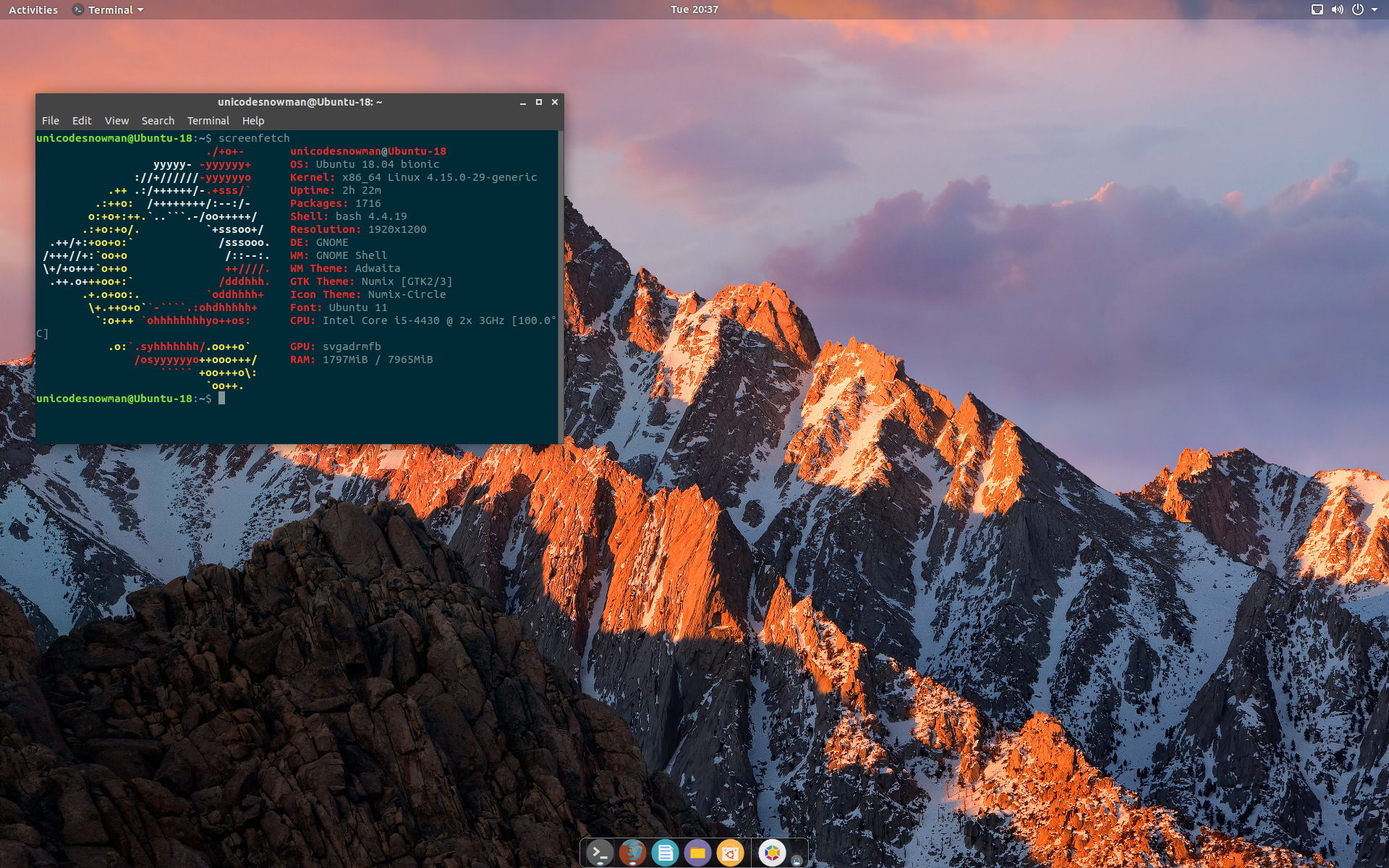Minimize the terminal window
The height and width of the screenshot is (868, 1389).
coord(523,103)
